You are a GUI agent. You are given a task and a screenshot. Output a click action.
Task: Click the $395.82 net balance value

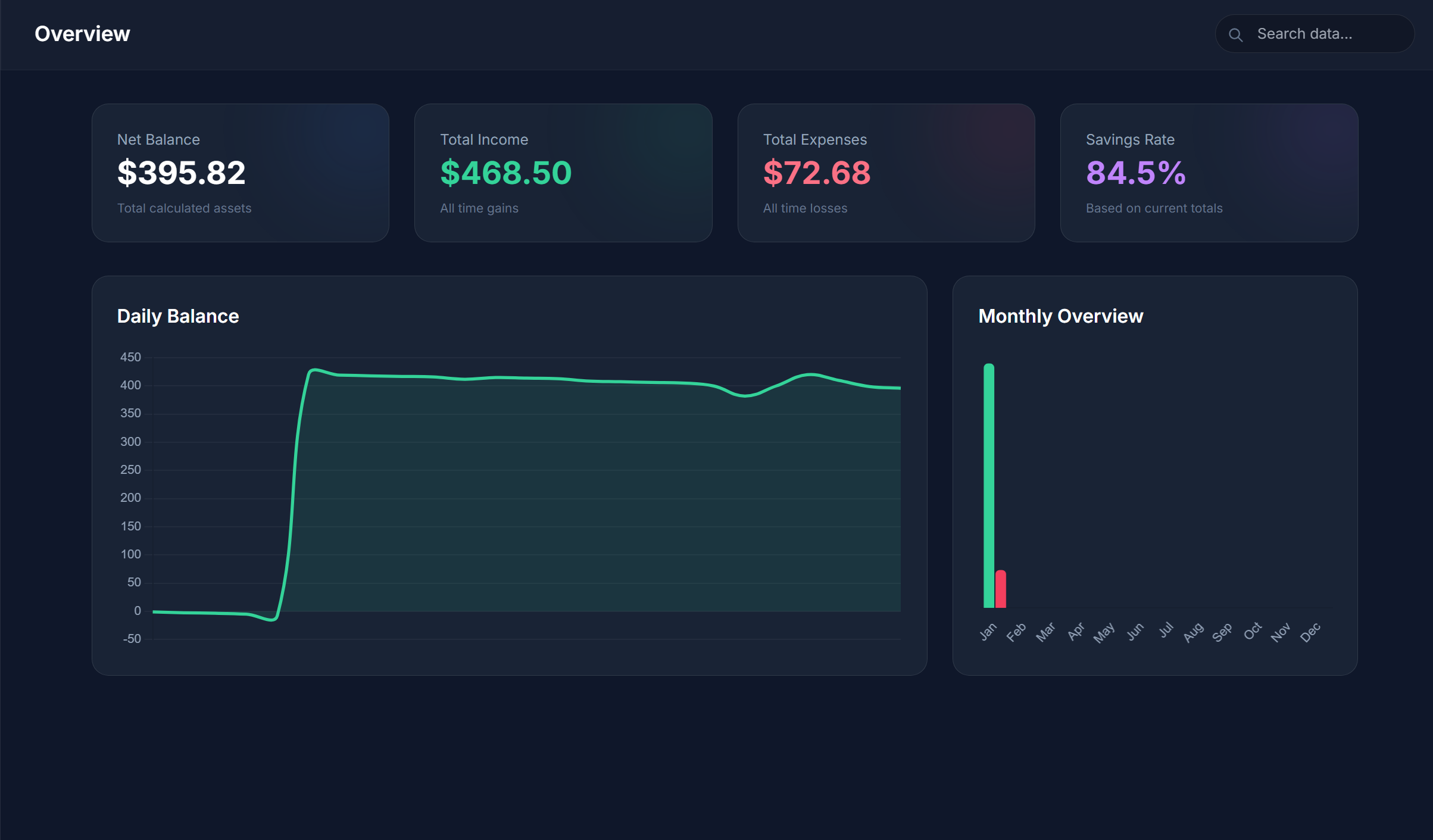(x=181, y=173)
